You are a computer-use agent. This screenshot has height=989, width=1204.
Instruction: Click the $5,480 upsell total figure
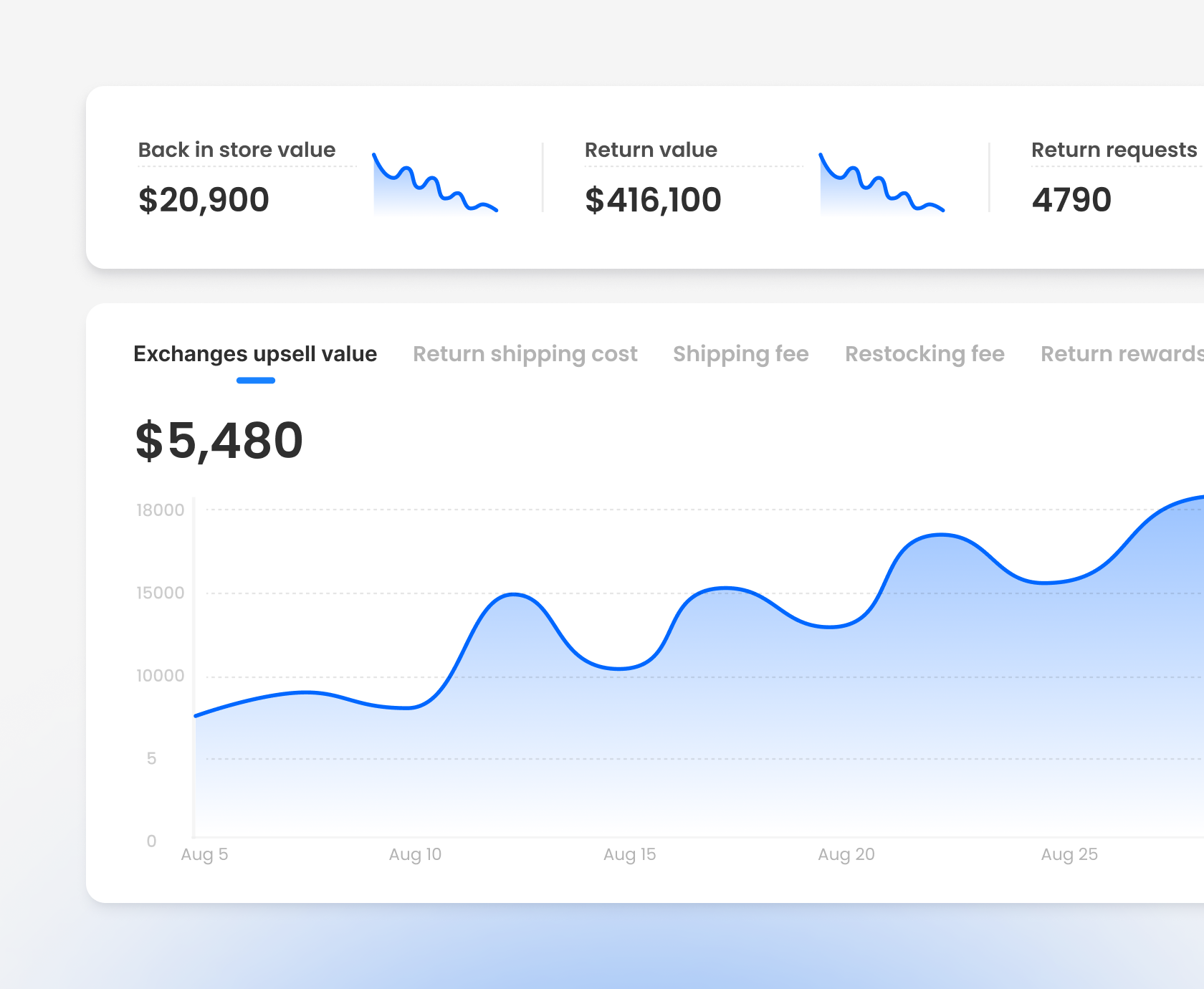(x=218, y=440)
